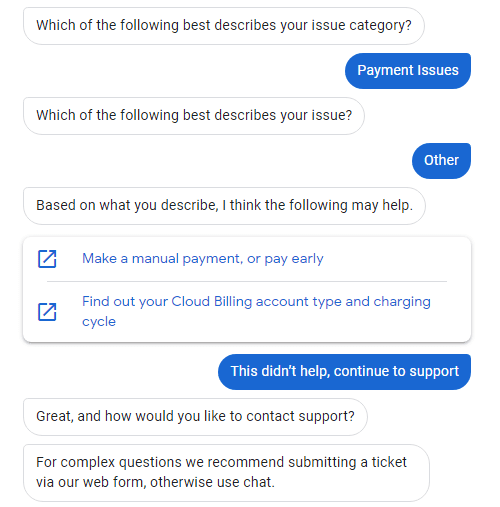This screenshot has height=507, width=500.
Task: Click empty area of the suggested articles card
Action: coord(383,259)
